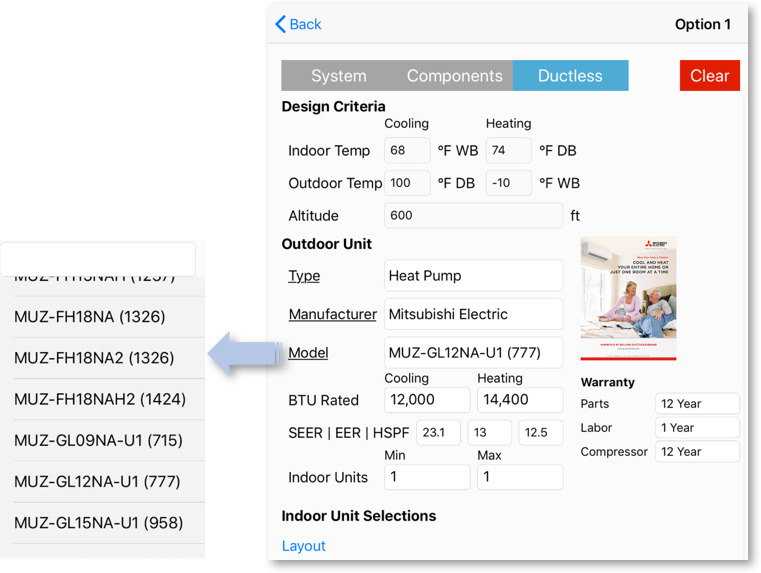Edit heating BTU Rated 14,400 field

coord(520,400)
